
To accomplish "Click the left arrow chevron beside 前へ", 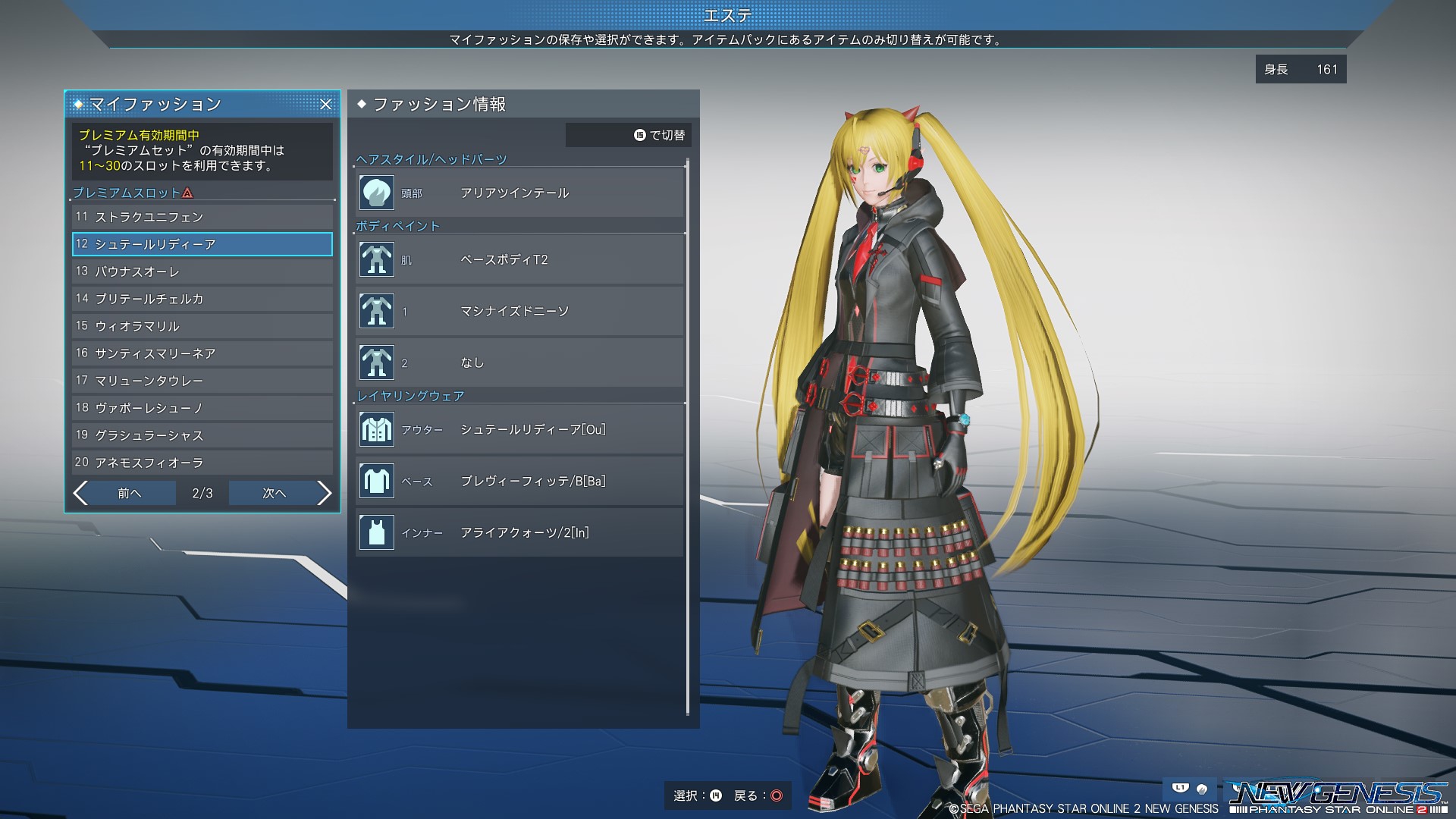I will tap(80, 493).
